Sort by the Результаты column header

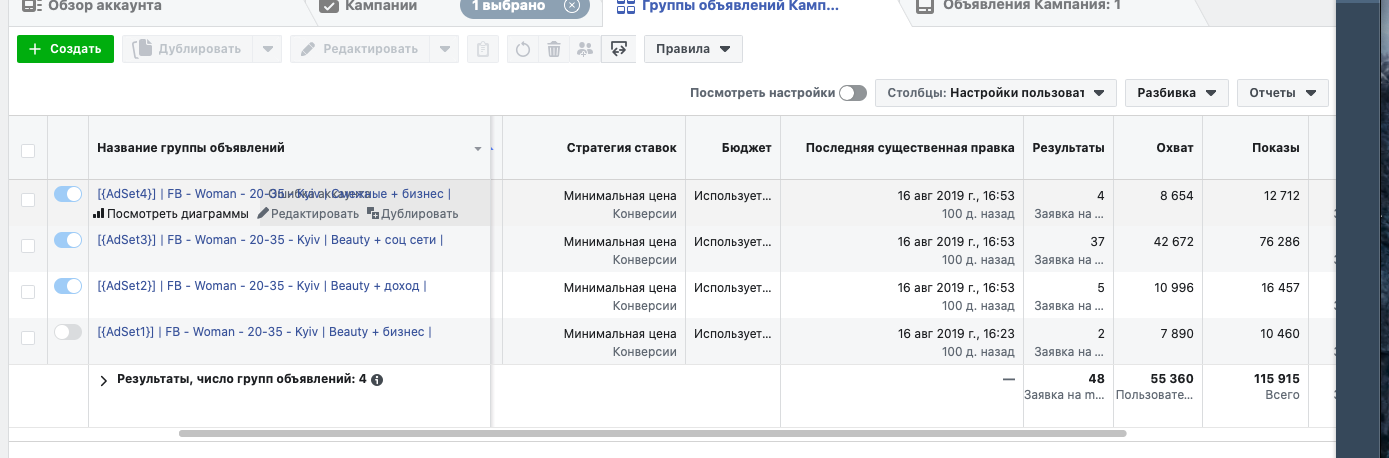point(1069,148)
